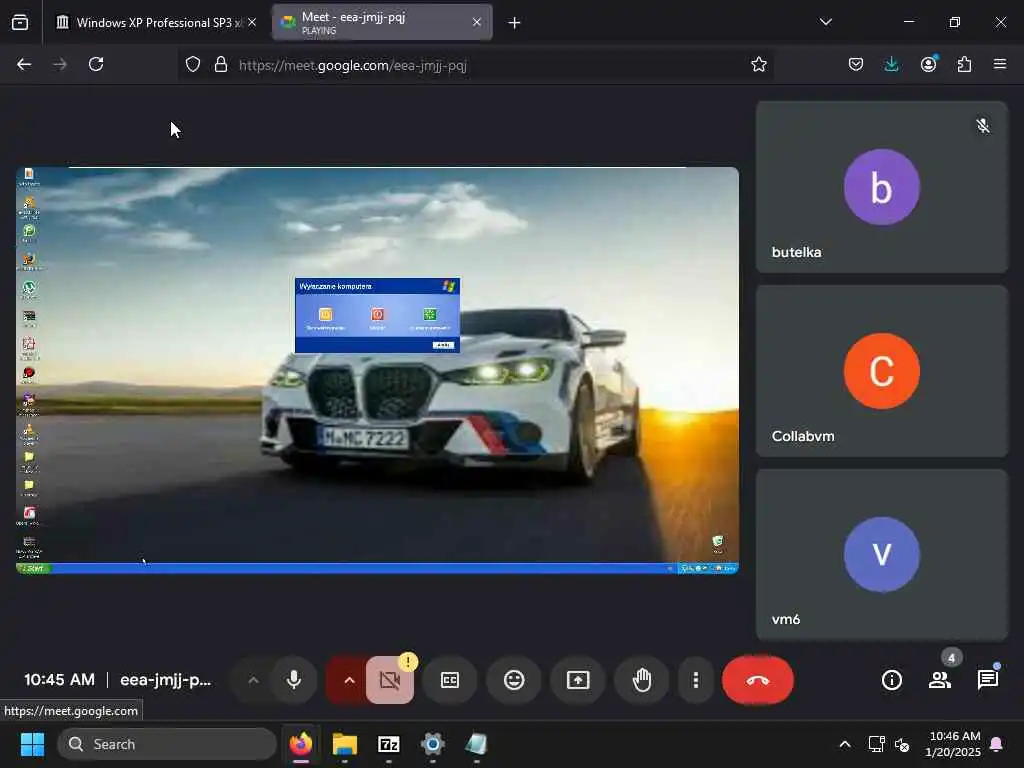Click the orange C avatar

882,371
